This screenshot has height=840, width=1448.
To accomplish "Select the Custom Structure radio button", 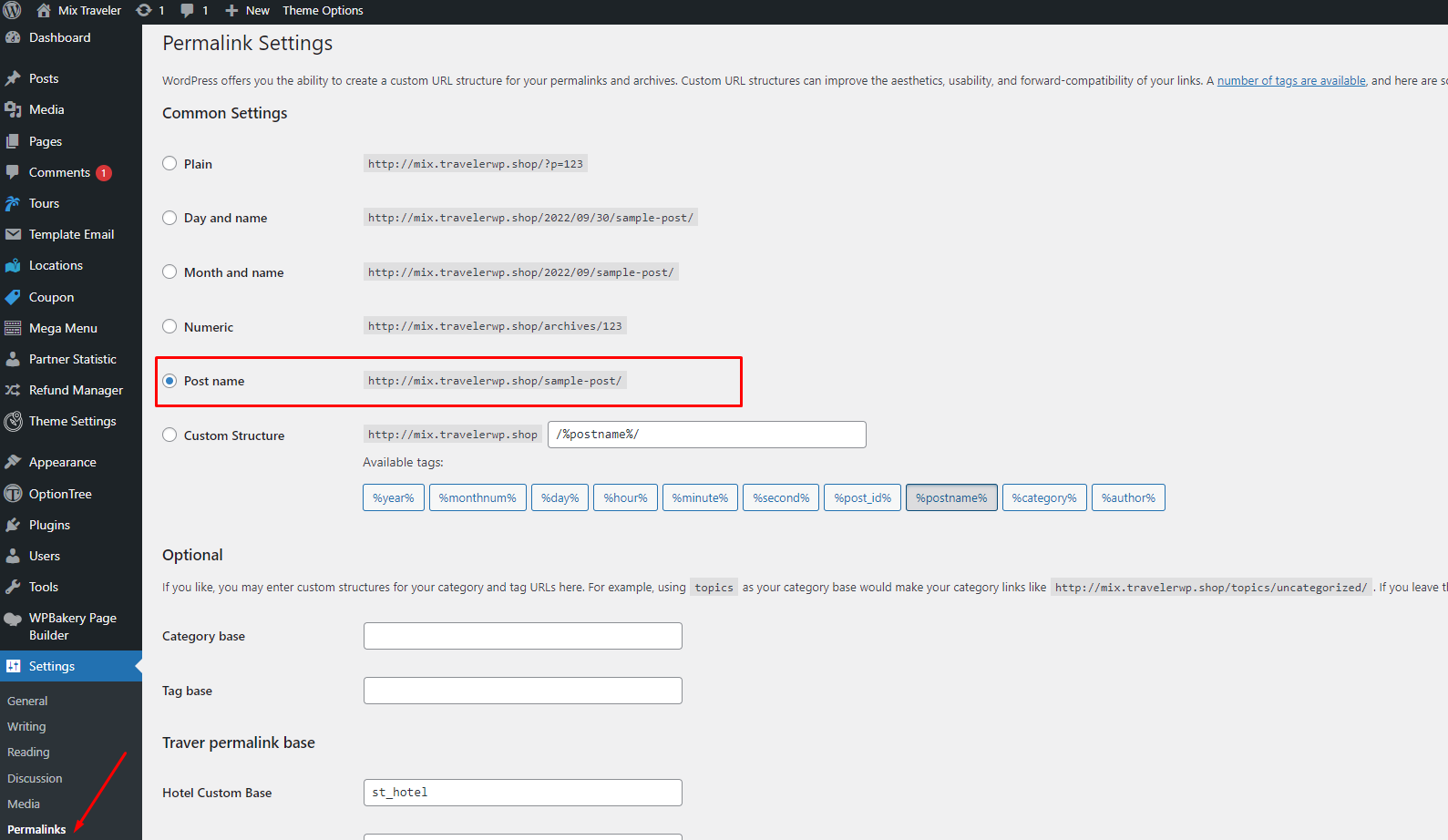I will coord(169,435).
